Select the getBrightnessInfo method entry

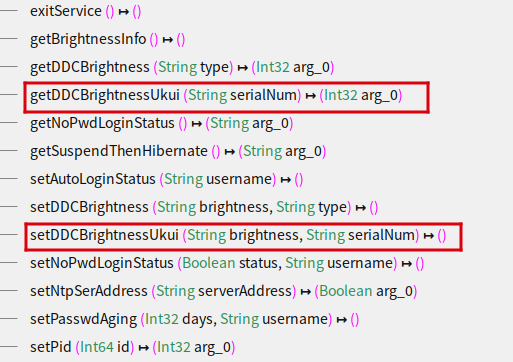[107, 39]
